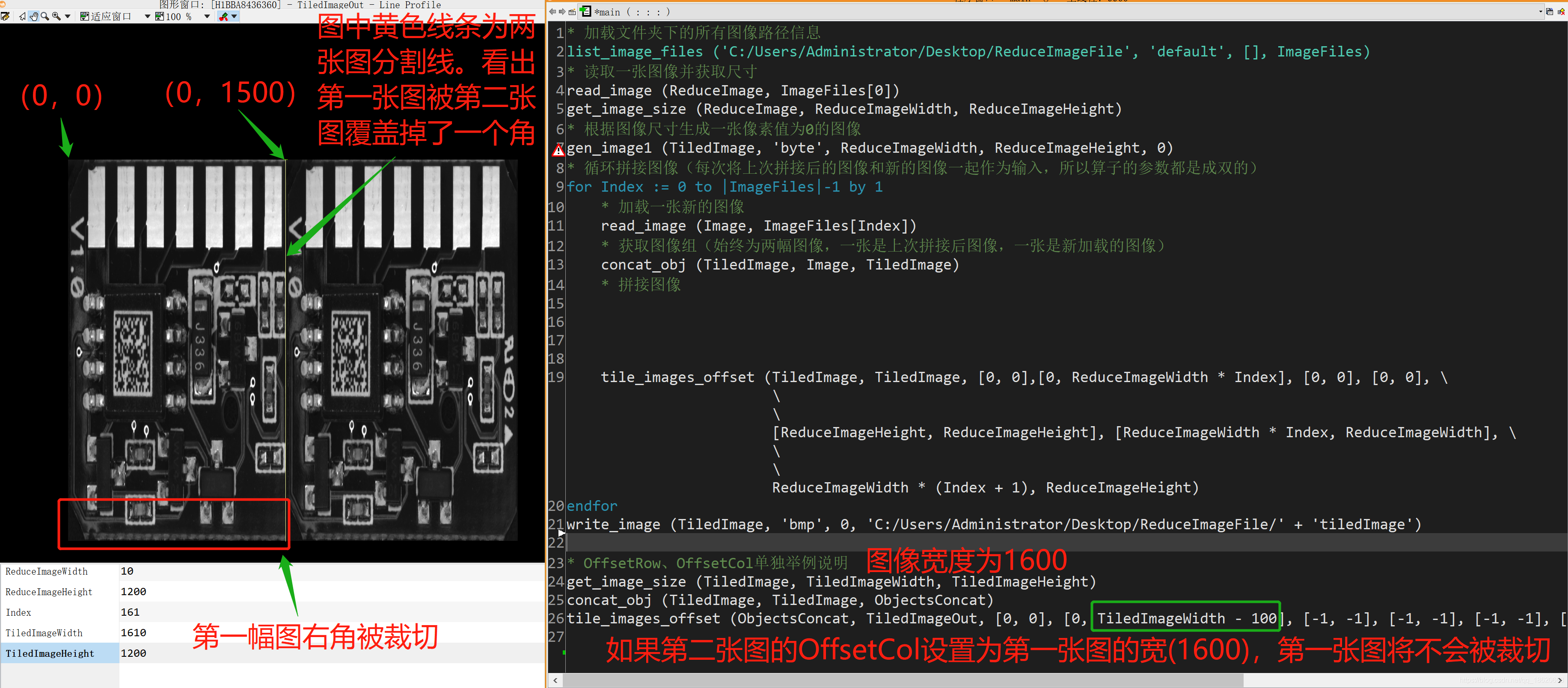The width and height of the screenshot is (1568, 688).
Task: Click line number 1 in the gutter
Action: coord(559,32)
